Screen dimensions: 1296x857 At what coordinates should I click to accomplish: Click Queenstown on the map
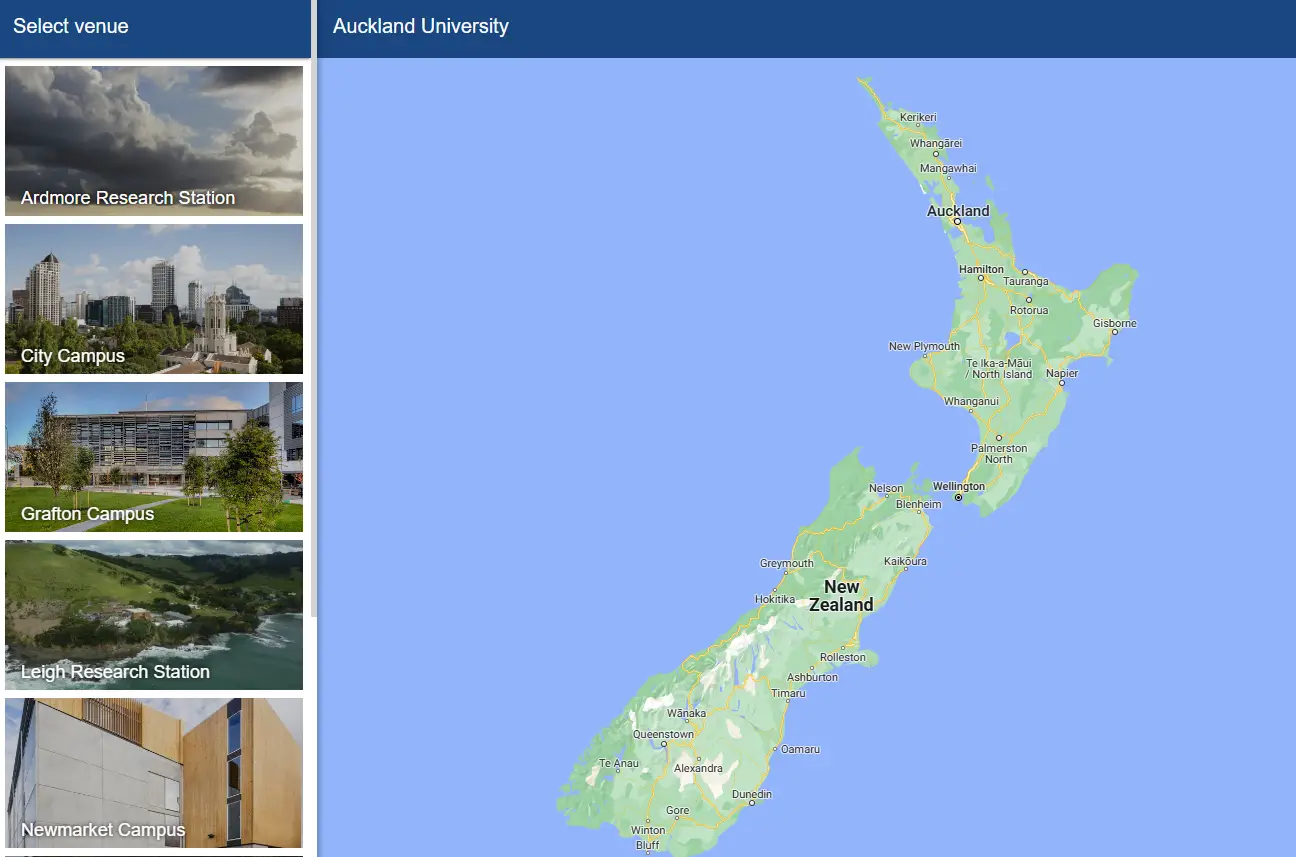(663, 735)
